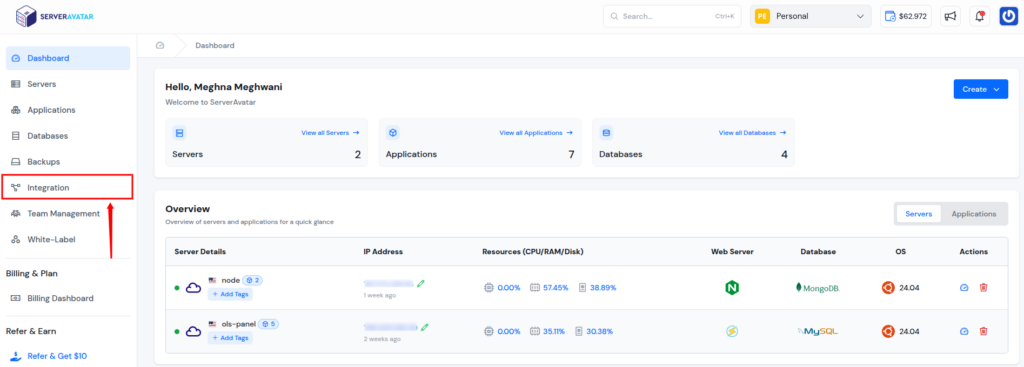The image size is (1024, 367).
Task: Add tags to ols-panel server
Action: coord(230,338)
